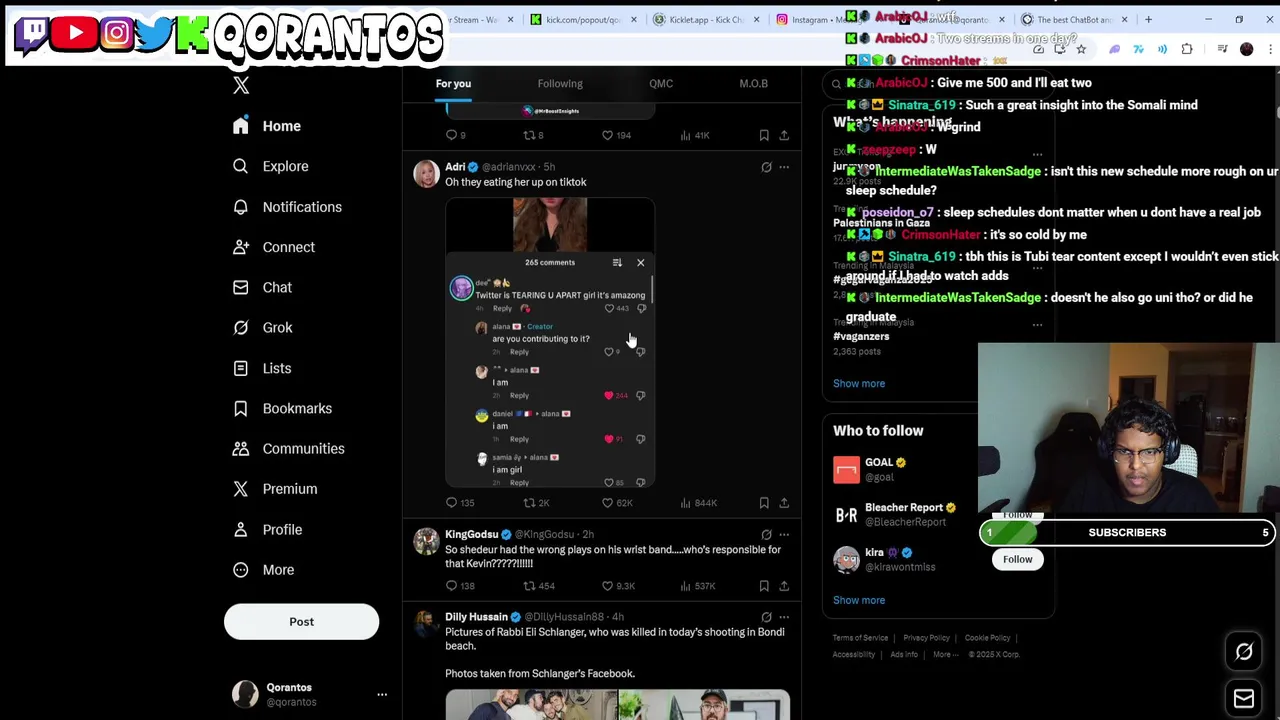Open the #vaganzers trend
1280x720 pixels.
tap(861, 337)
